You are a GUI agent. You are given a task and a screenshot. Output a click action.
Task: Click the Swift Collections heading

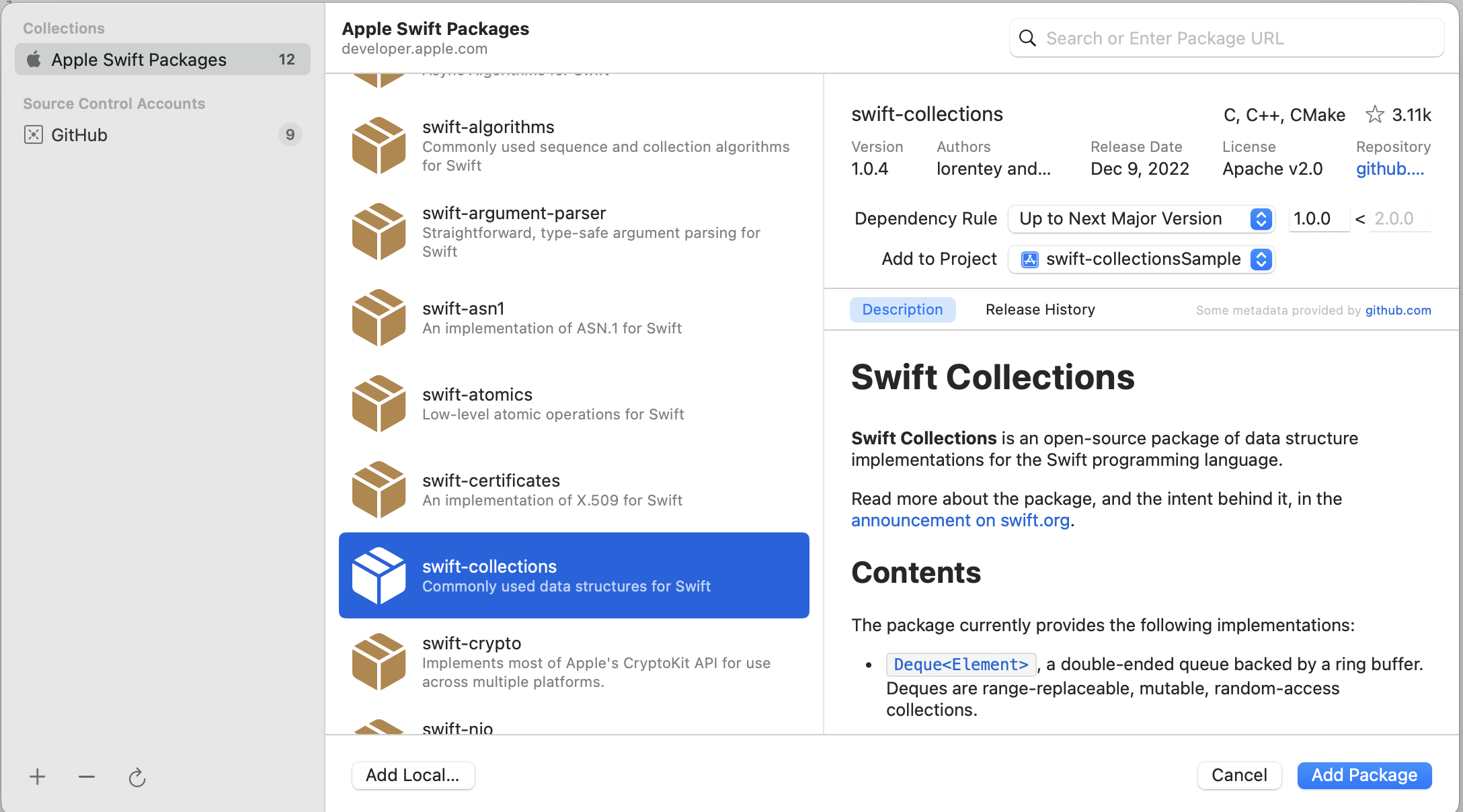(x=992, y=377)
